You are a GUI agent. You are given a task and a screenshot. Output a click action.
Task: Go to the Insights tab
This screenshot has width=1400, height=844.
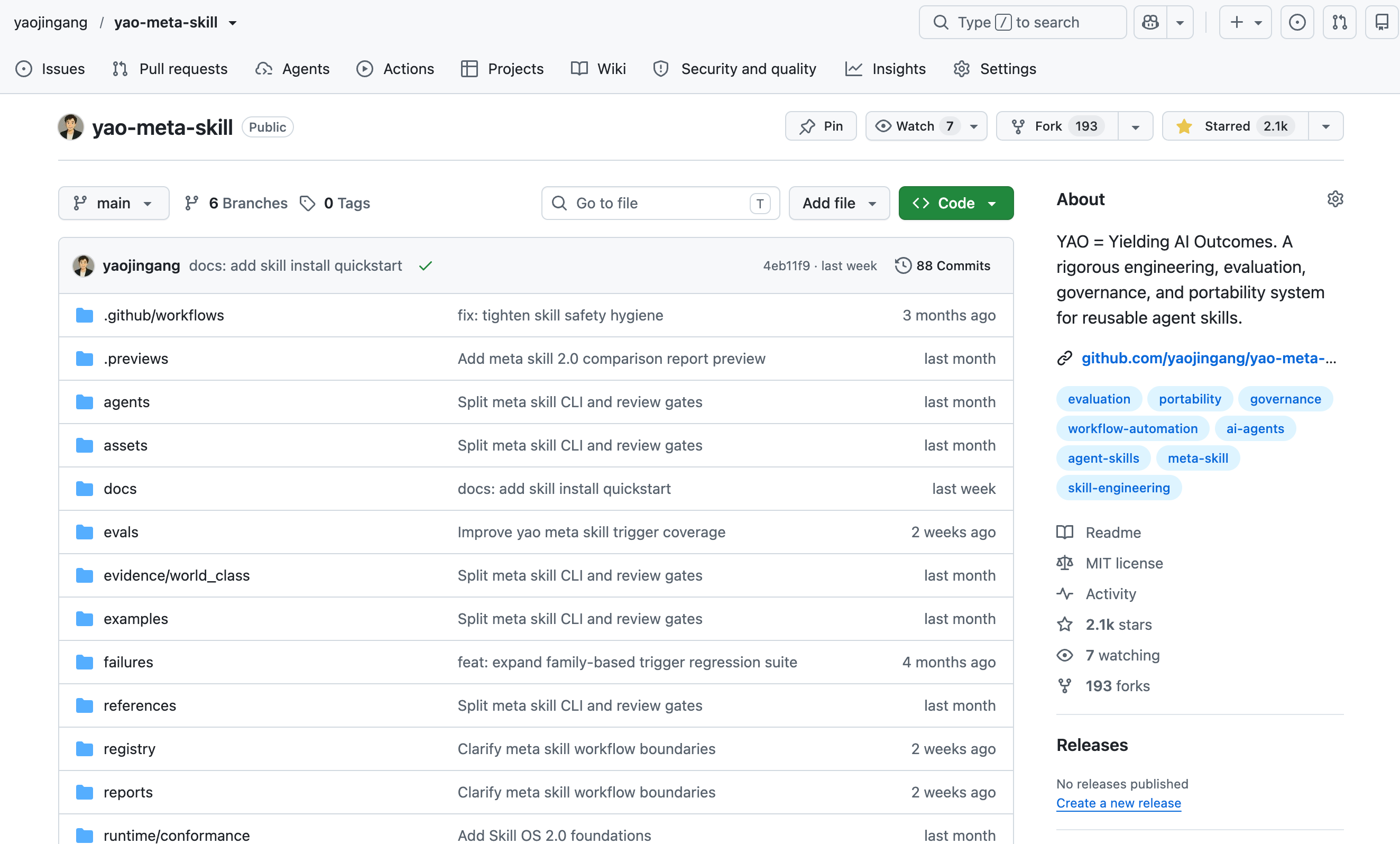click(885, 69)
